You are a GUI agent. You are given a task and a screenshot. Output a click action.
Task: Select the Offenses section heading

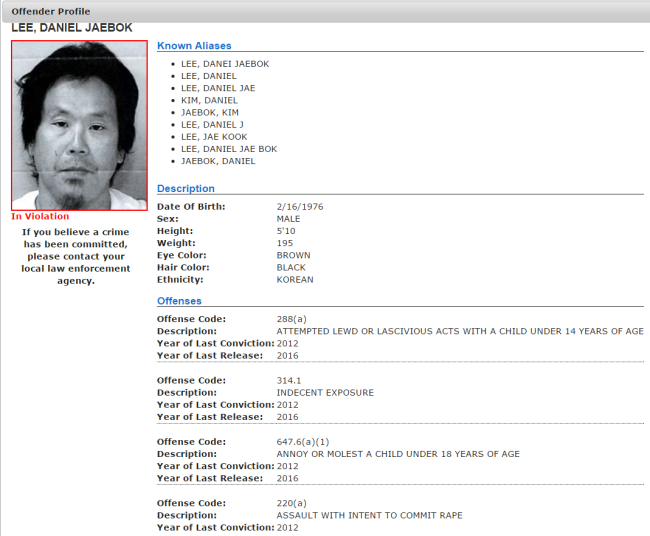coord(179,301)
